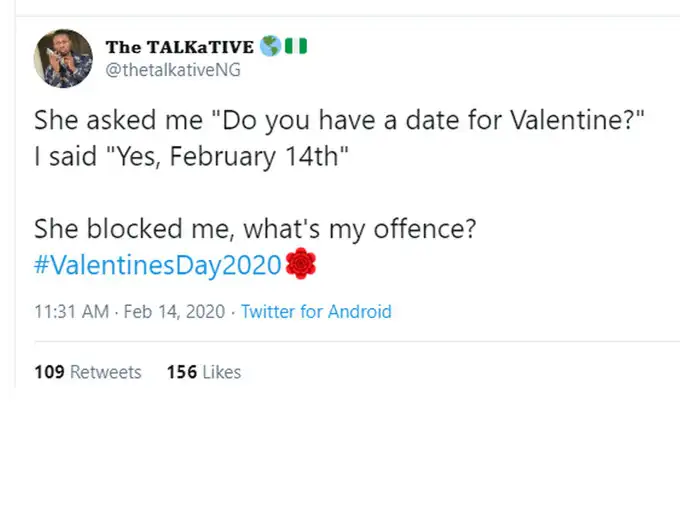Click the "She blocked me" sentence
Image resolution: width=680 pixels, height=510 pixels.
click(254, 229)
